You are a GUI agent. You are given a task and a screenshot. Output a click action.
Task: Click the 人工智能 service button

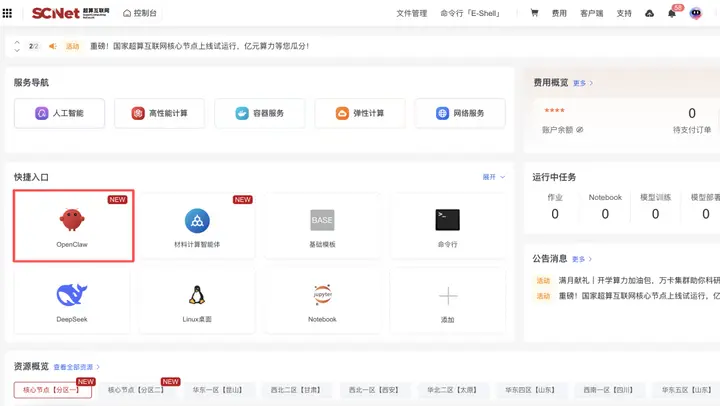click(x=59, y=113)
